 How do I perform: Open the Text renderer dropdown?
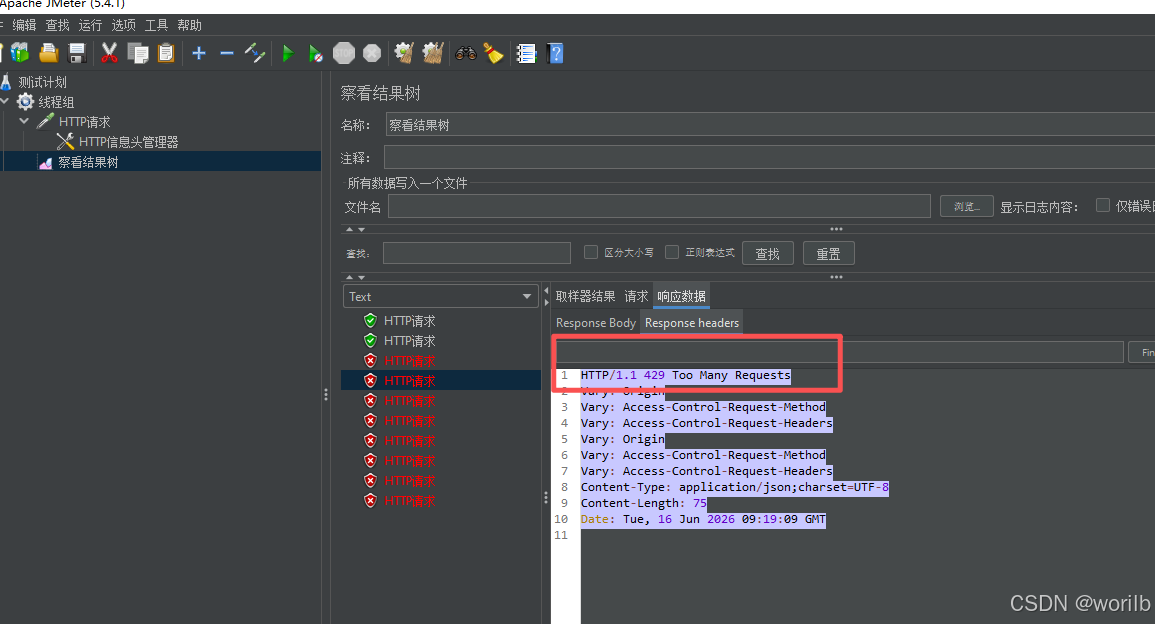click(x=440, y=296)
